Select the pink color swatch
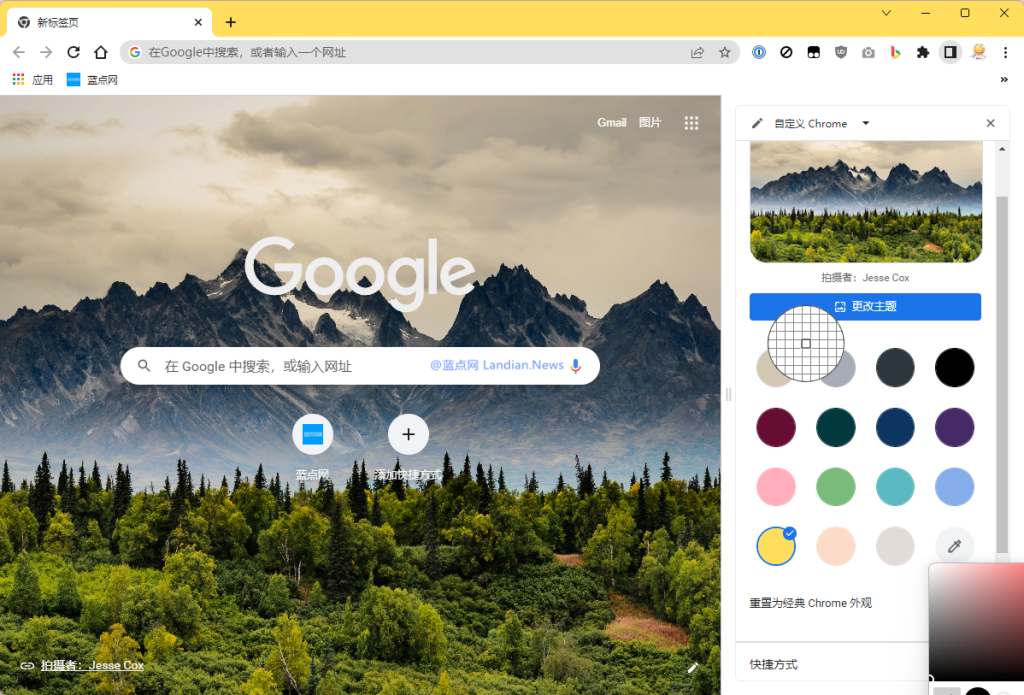 point(776,487)
